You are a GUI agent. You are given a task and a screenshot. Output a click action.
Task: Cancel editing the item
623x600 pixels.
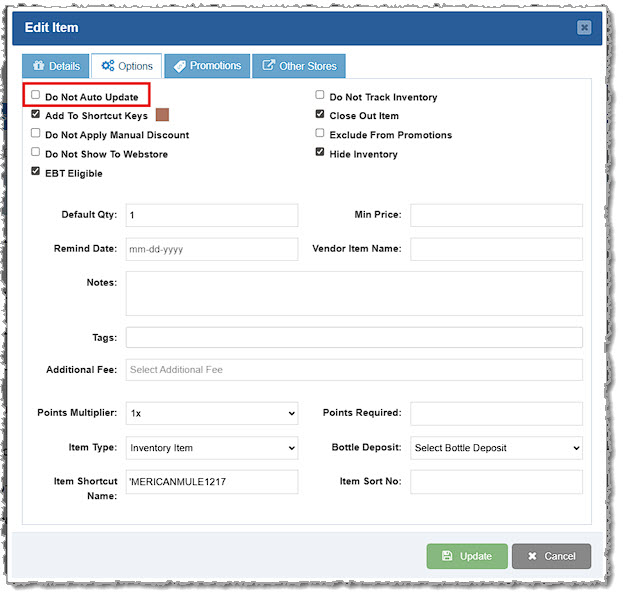[x=551, y=556]
